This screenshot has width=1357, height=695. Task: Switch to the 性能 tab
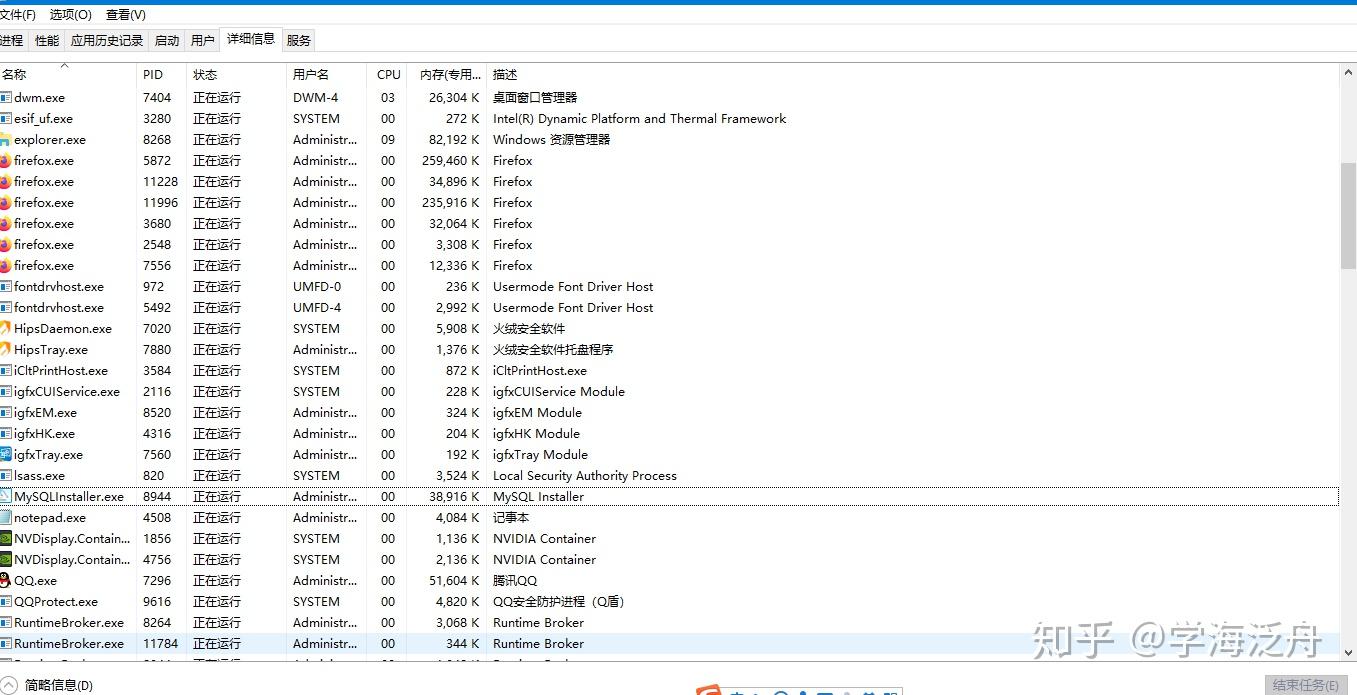click(47, 40)
